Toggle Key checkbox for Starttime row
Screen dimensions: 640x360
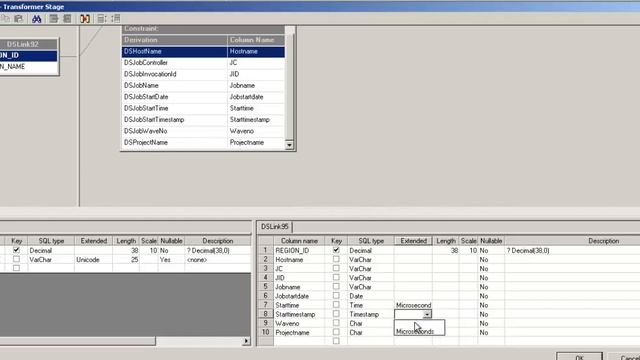click(x=336, y=304)
